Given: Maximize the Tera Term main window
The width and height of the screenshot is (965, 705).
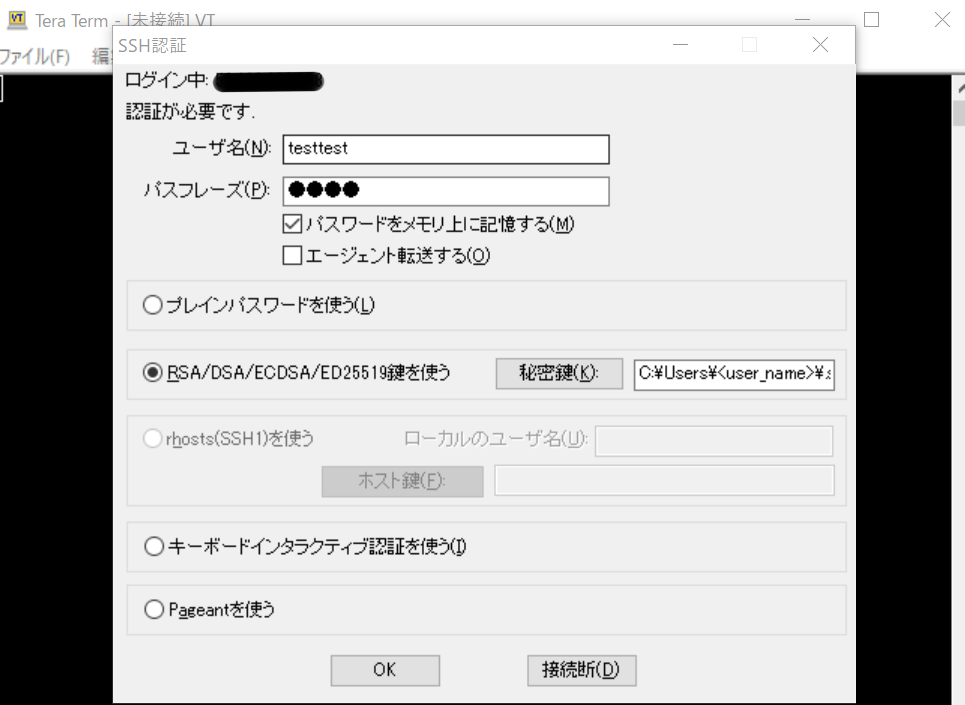Looking at the screenshot, I should pyautogui.click(x=871, y=20).
